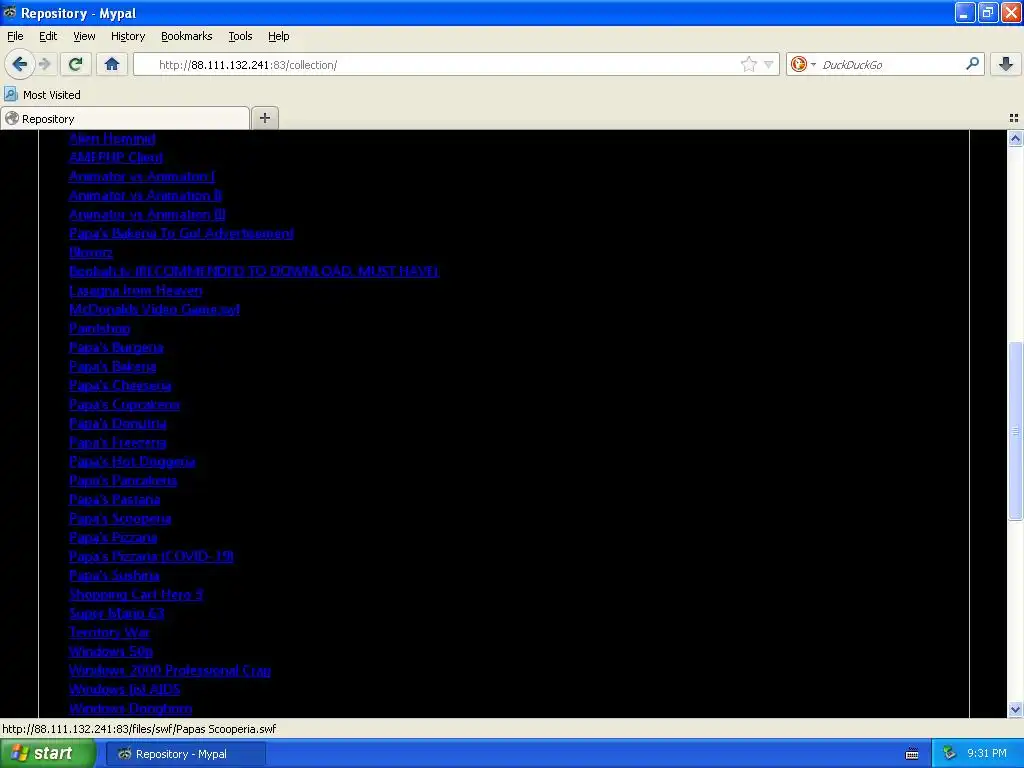Open the AMFPHP Client link
Image resolution: width=1024 pixels, height=768 pixels.
[x=116, y=157]
